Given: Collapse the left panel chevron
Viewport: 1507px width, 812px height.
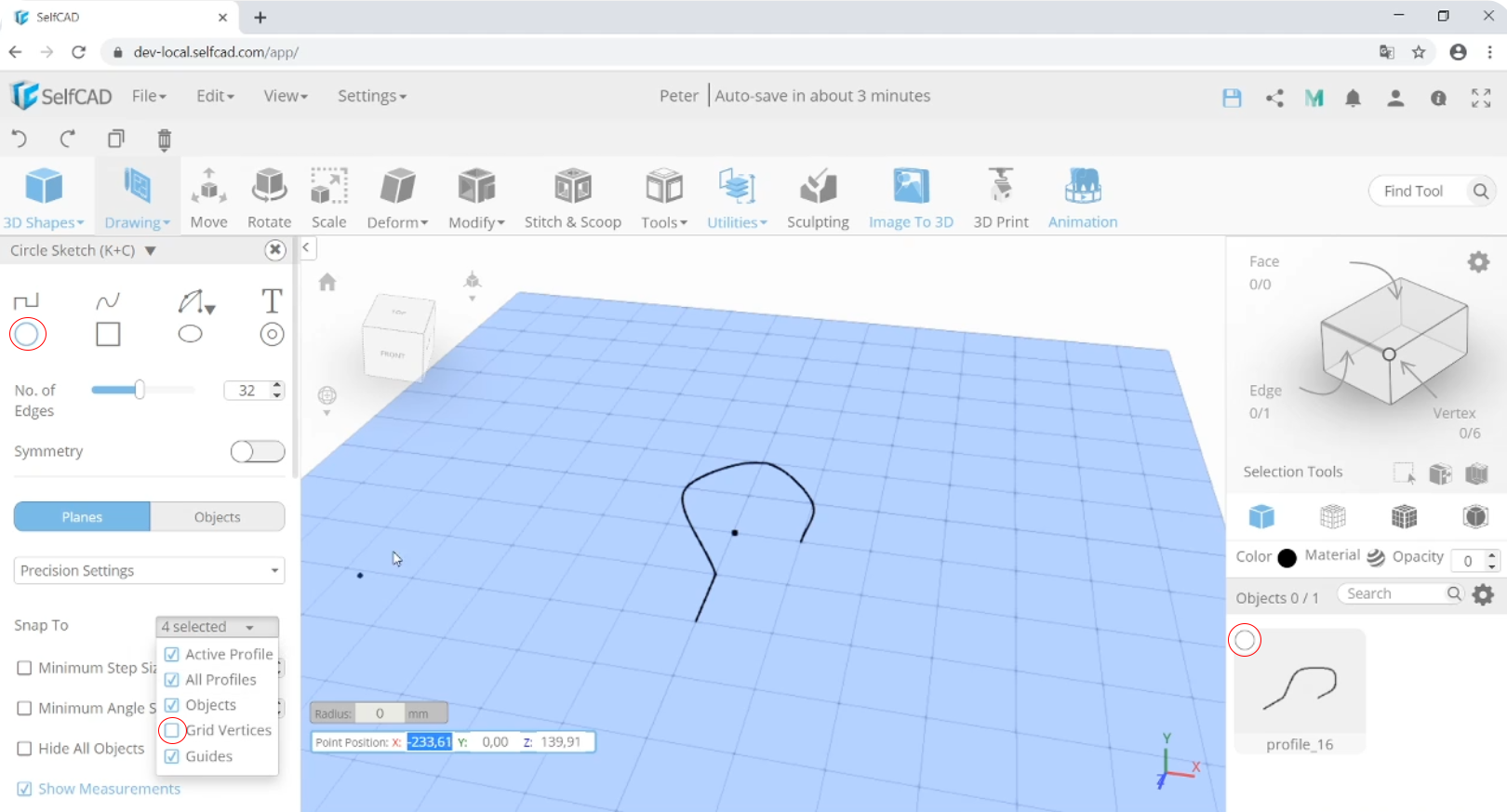Looking at the screenshot, I should [306, 248].
